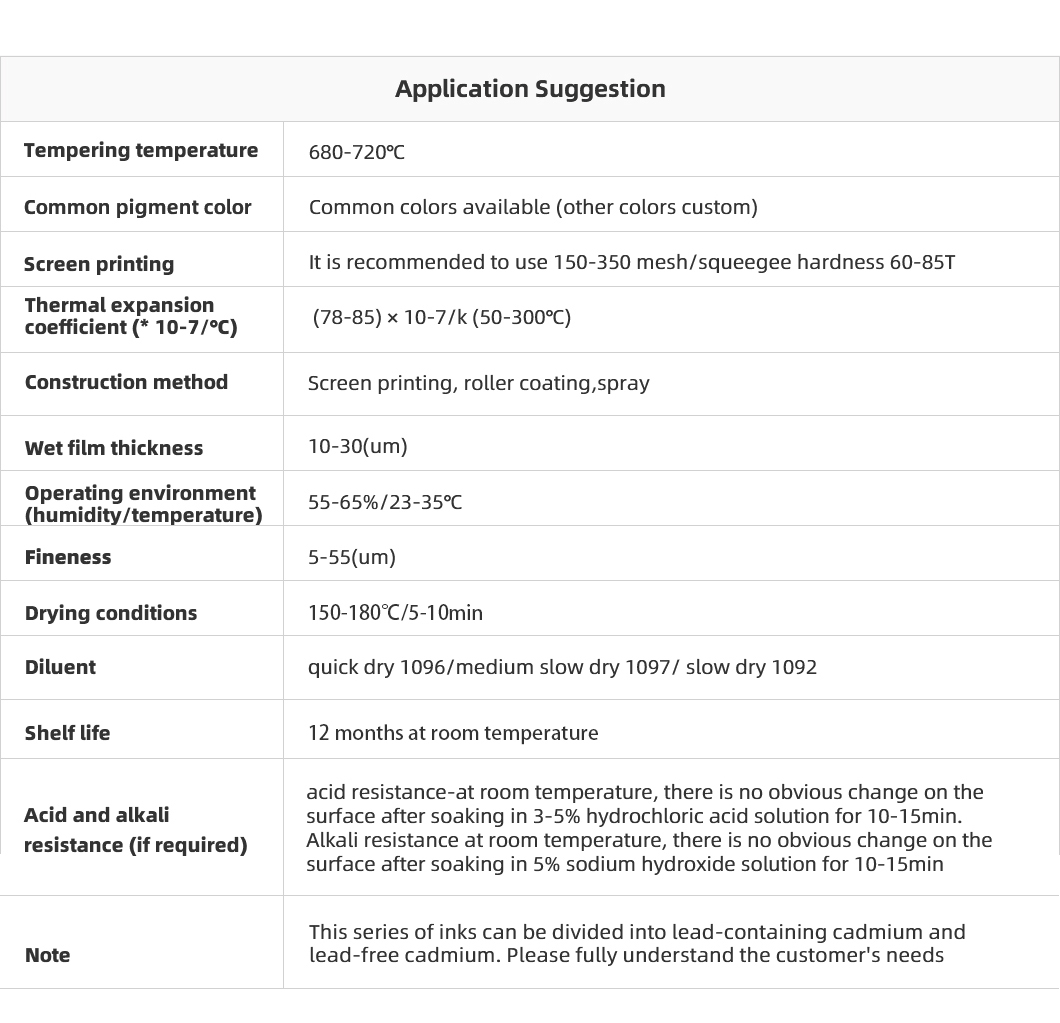Click the 55-65%/23-35℃ operating environment value
Viewport: 1060px width, 1023px height.
pos(385,502)
